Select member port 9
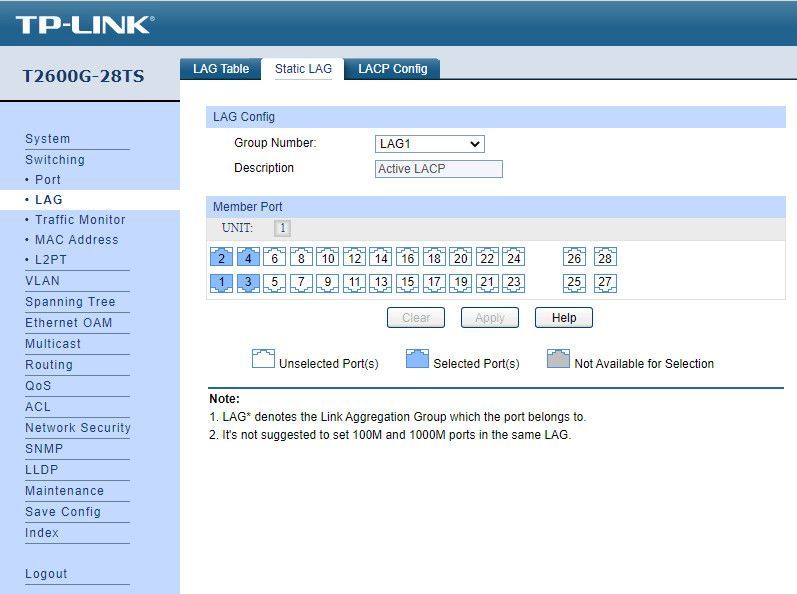This screenshot has height=594, width=797. tap(328, 283)
